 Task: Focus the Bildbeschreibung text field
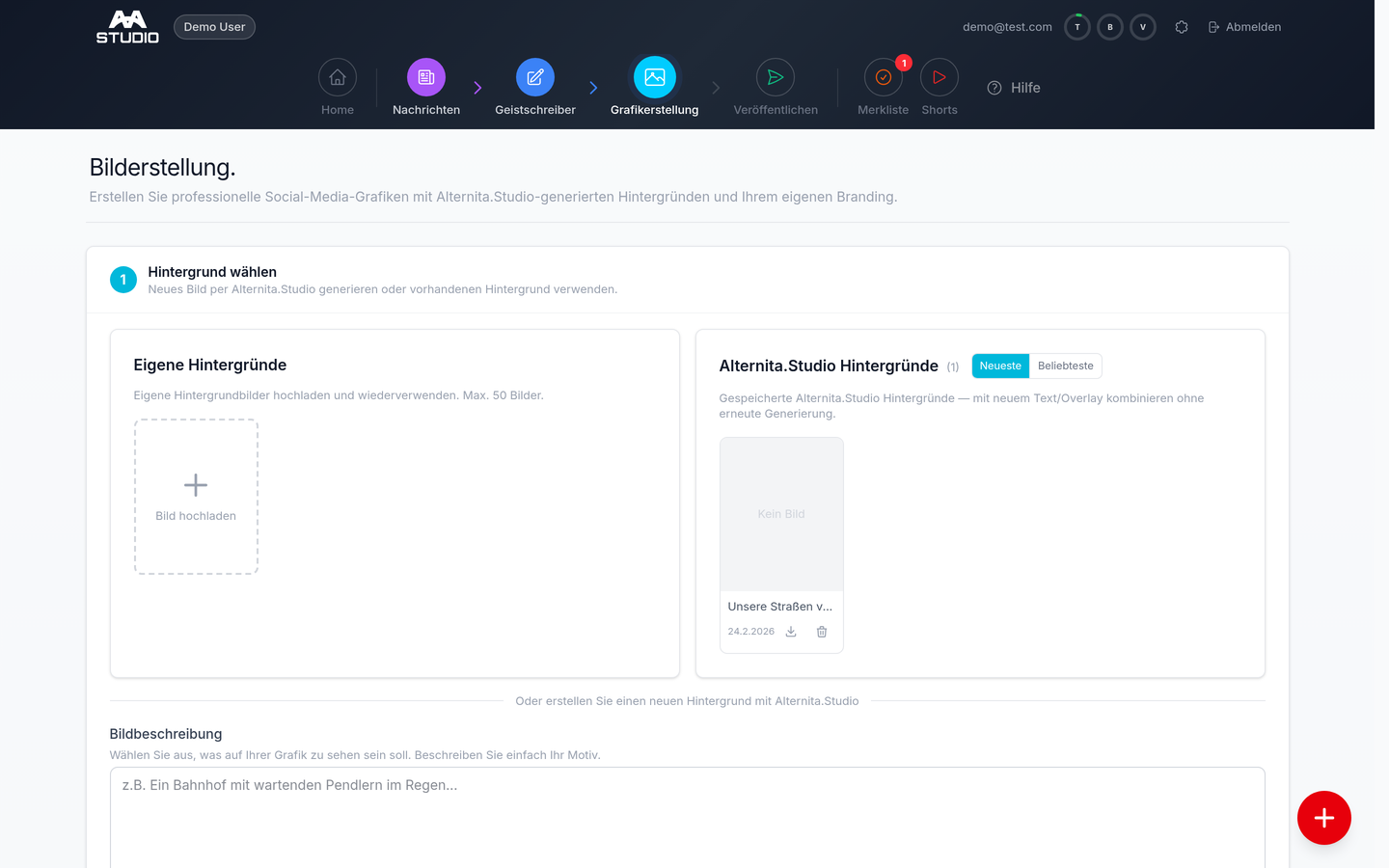[x=687, y=818]
